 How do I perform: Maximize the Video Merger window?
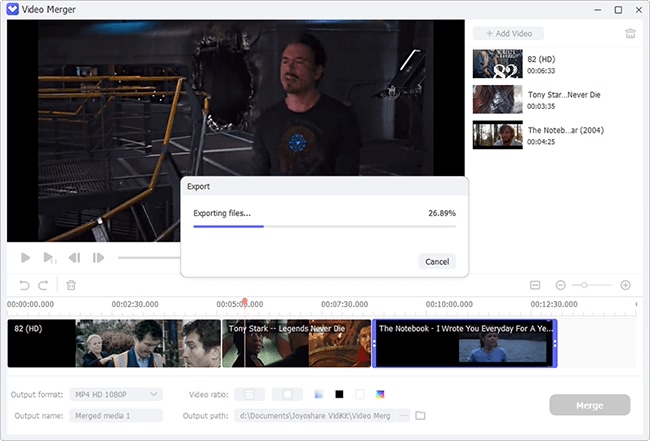click(x=618, y=10)
